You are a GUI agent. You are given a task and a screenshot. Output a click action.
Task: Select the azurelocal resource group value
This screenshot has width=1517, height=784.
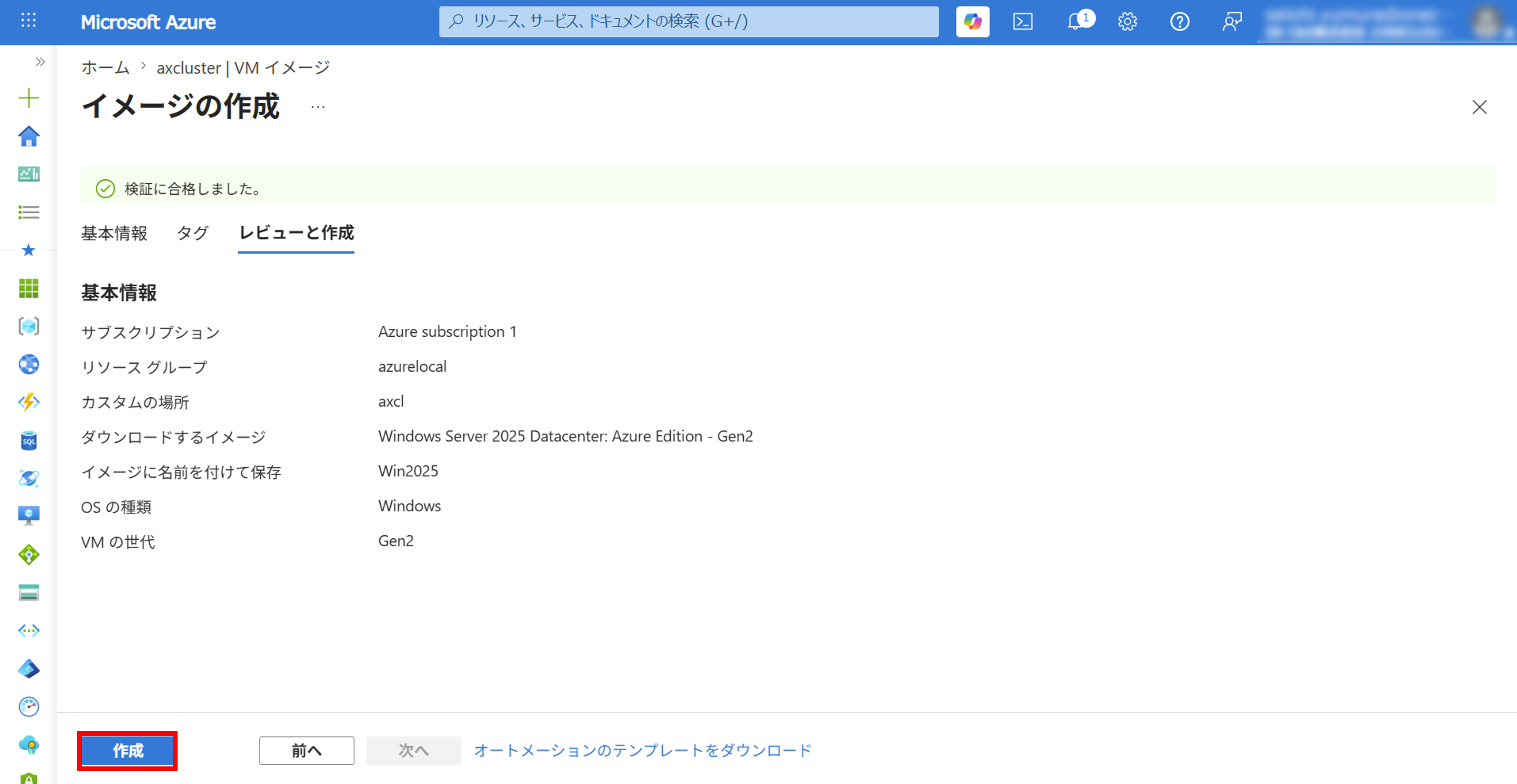click(412, 367)
